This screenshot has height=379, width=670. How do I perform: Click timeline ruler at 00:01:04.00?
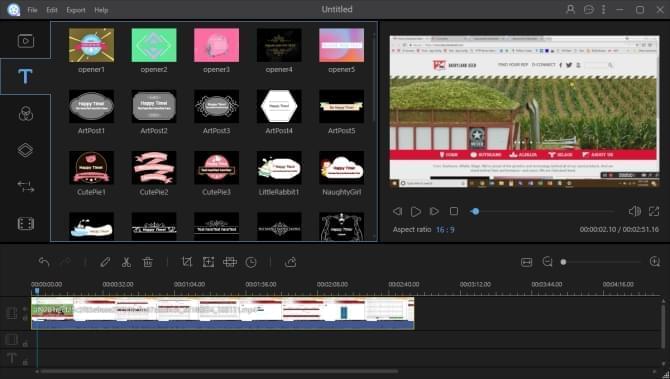(189, 284)
